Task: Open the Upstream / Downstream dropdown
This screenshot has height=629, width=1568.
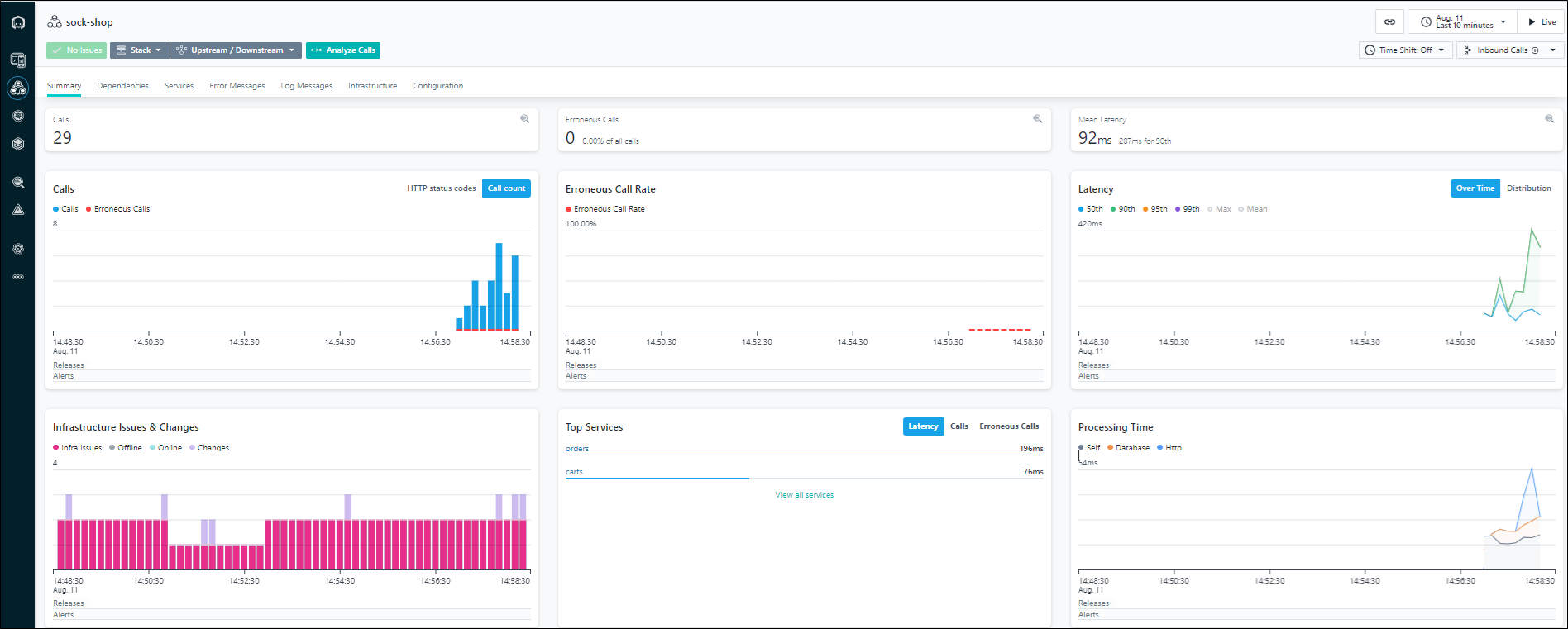Action: pos(237,50)
